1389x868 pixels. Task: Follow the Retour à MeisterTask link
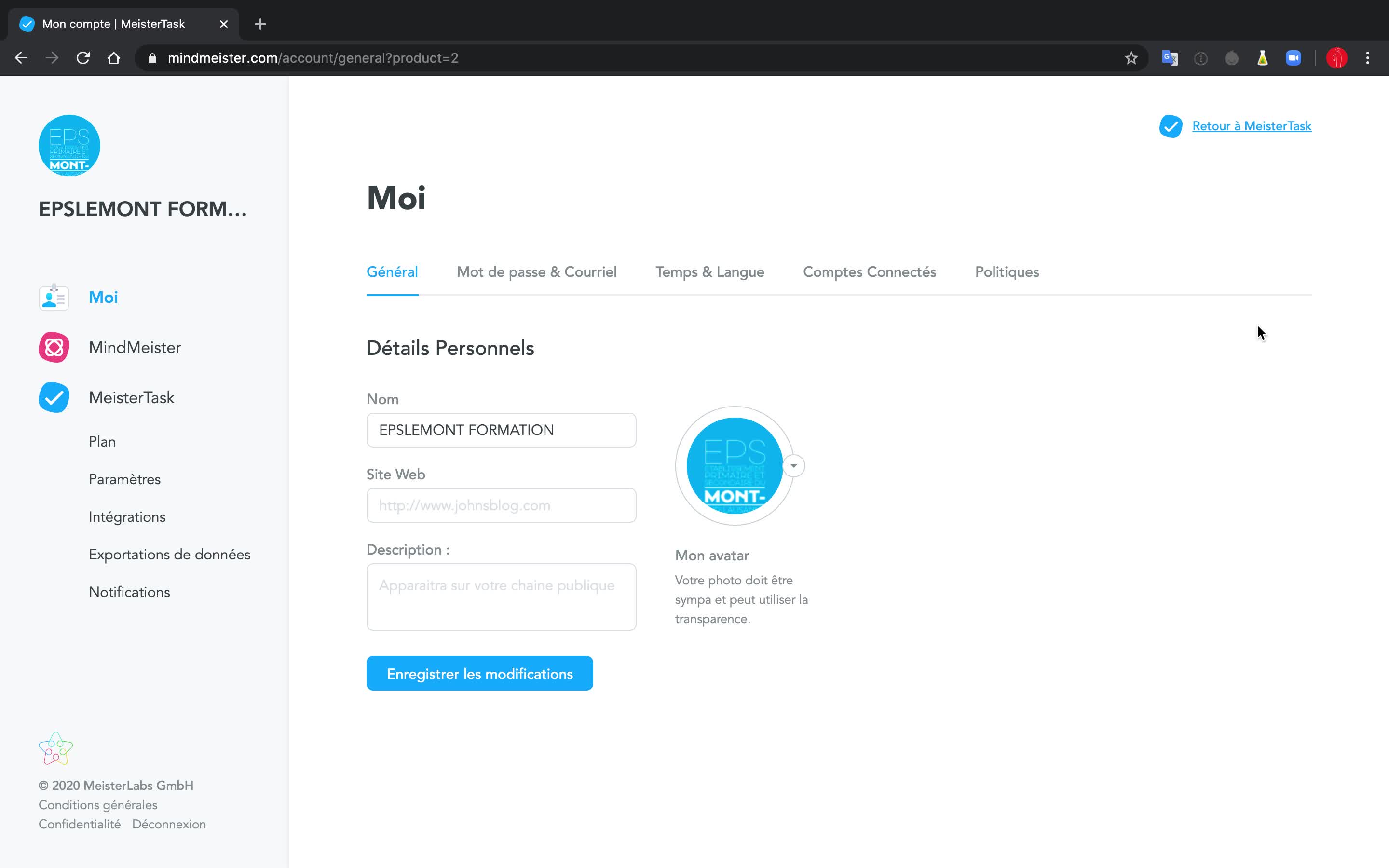1251,126
